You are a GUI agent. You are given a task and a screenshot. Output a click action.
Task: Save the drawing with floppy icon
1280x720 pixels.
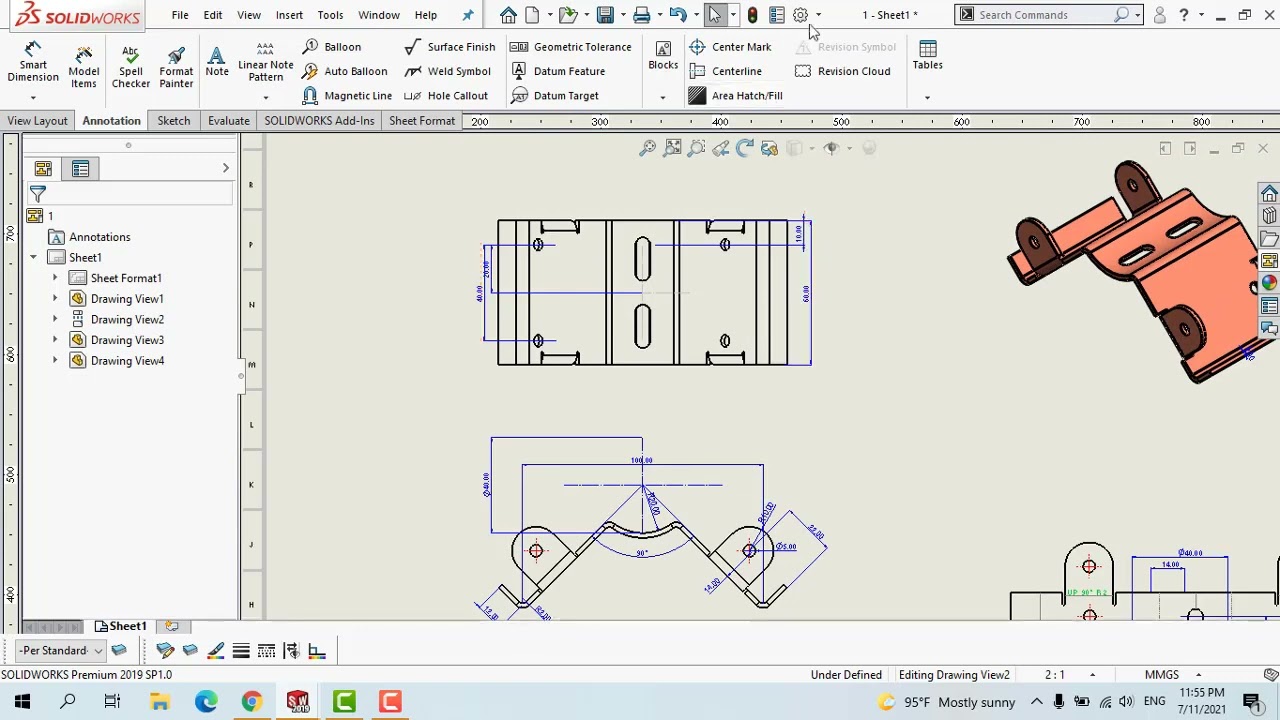(x=605, y=15)
